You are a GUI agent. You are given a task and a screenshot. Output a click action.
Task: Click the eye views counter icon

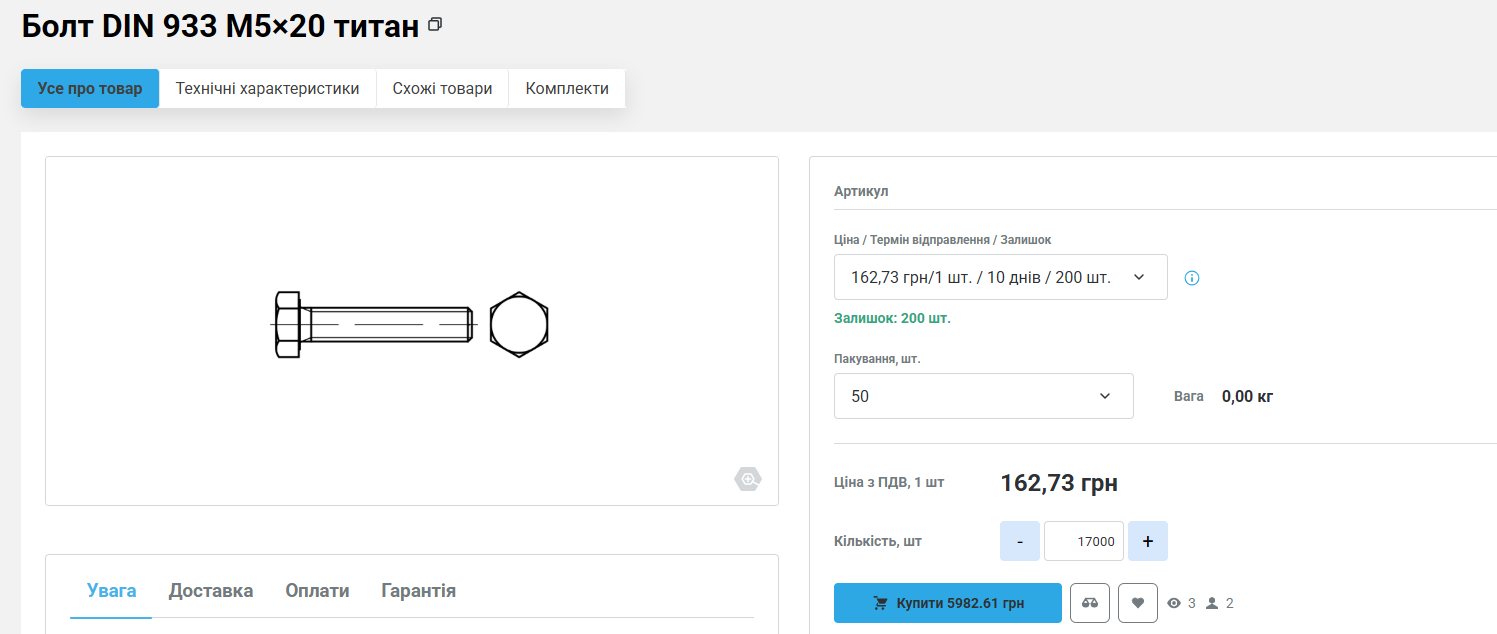(x=1174, y=603)
